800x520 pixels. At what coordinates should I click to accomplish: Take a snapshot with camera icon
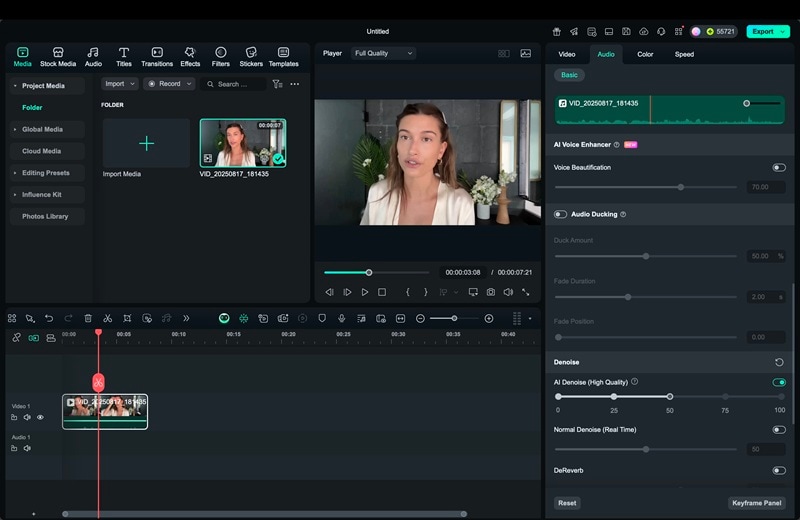tap(490, 292)
